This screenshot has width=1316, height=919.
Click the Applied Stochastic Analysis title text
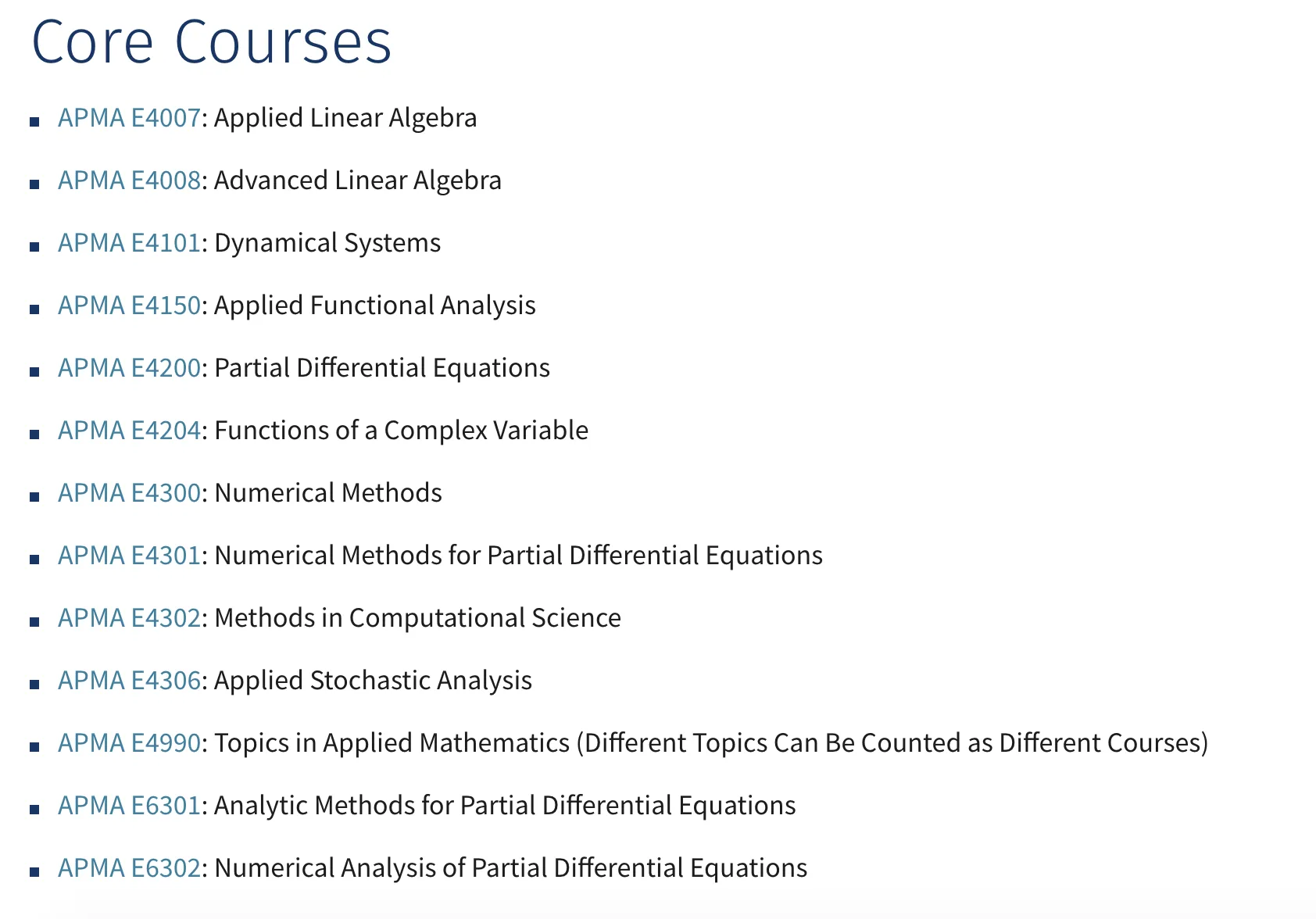point(373,681)
